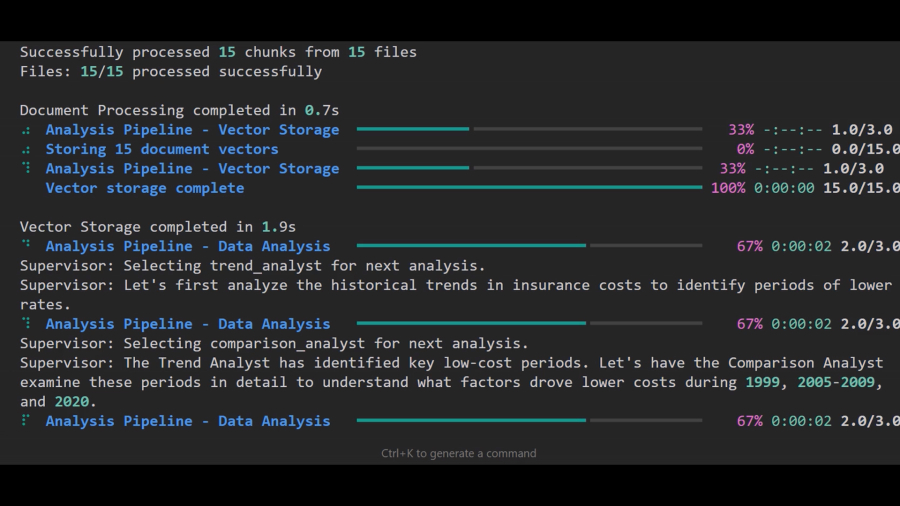Image resolution: width=900 pixels, height=506 pixels.
Task: Click the 100% progress percentage
Action: click(727, 188)
